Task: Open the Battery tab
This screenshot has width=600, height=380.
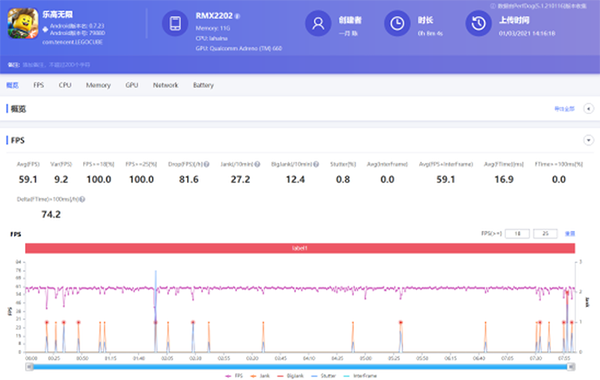Action: pyautogui.click(x=203, y=85)
